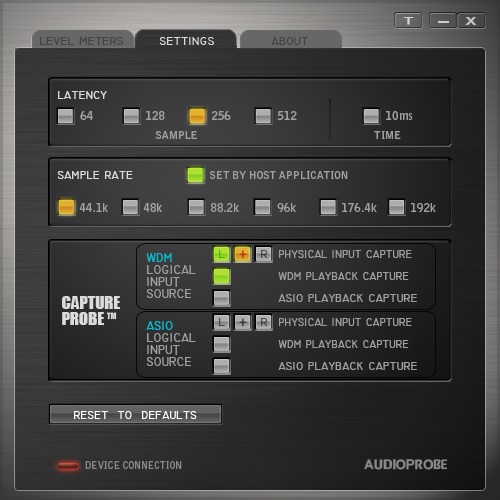The width and height of the screenshot is (500, 500).
Task: Select the 64 sample latency option
Action: point(66,116)
